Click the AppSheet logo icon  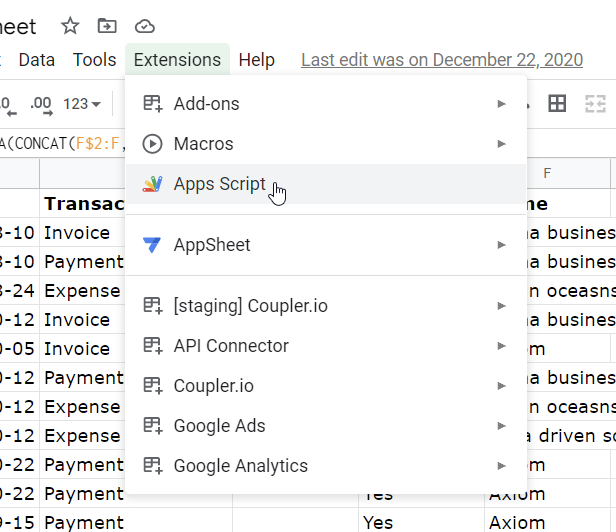[152, 245]
